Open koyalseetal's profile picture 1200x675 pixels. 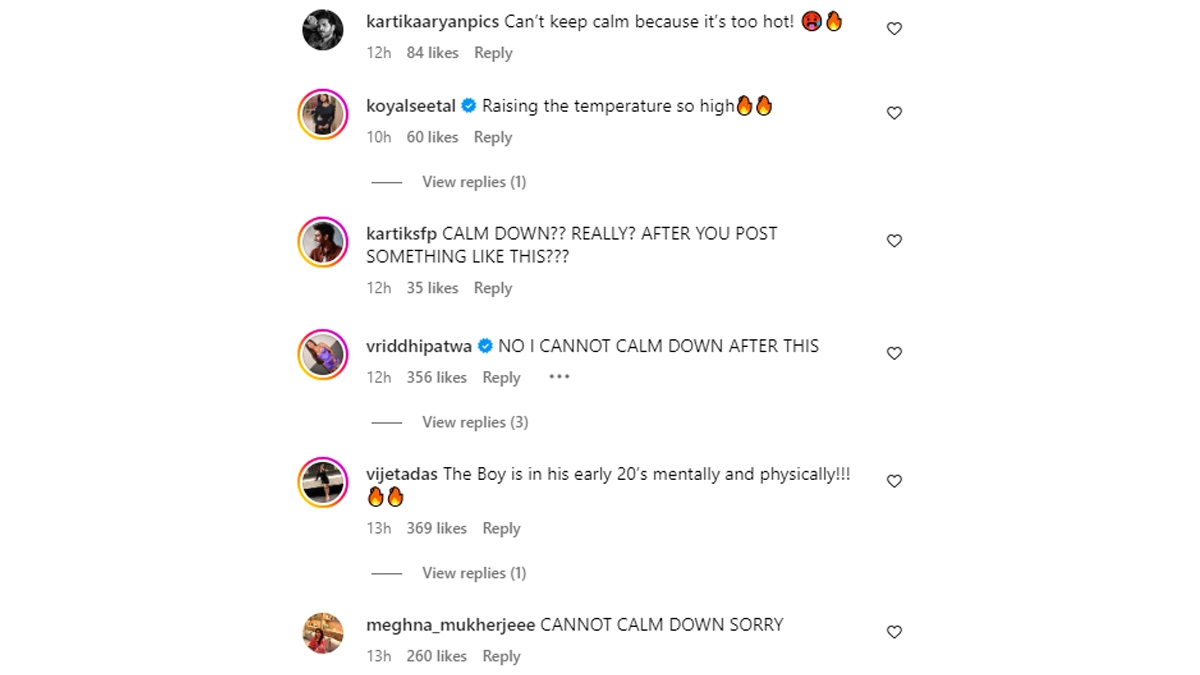click(x=323, y=115)
